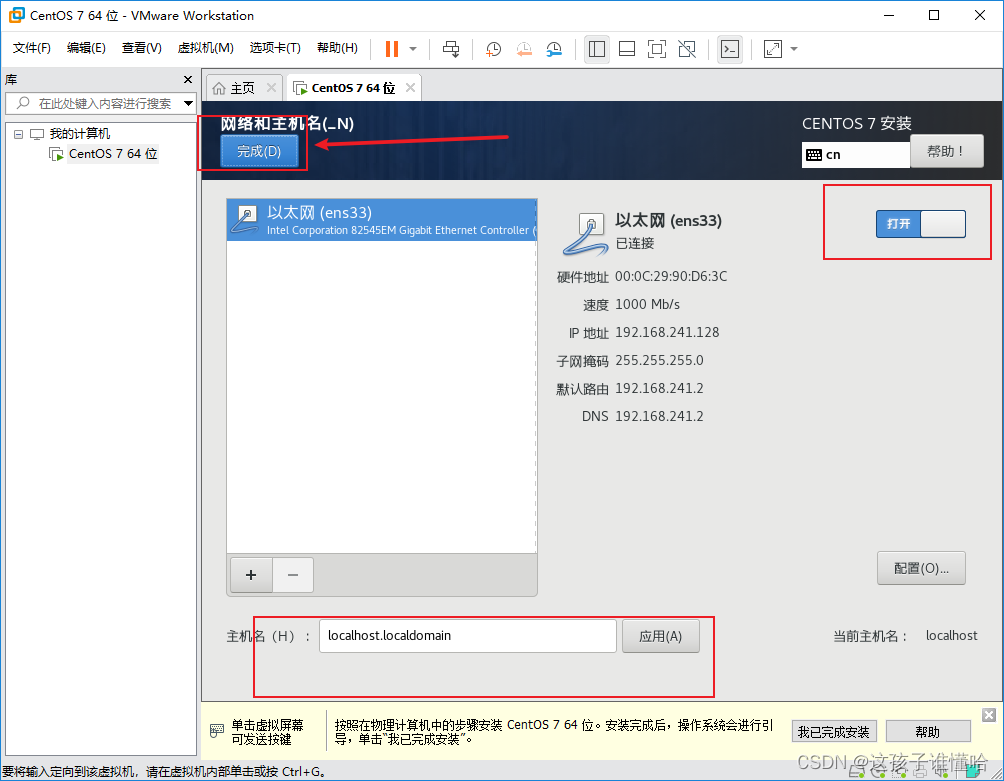Click the hardware address 00:0C:29:90:D6:3C
1004x781 pixels.
point(671,277)
